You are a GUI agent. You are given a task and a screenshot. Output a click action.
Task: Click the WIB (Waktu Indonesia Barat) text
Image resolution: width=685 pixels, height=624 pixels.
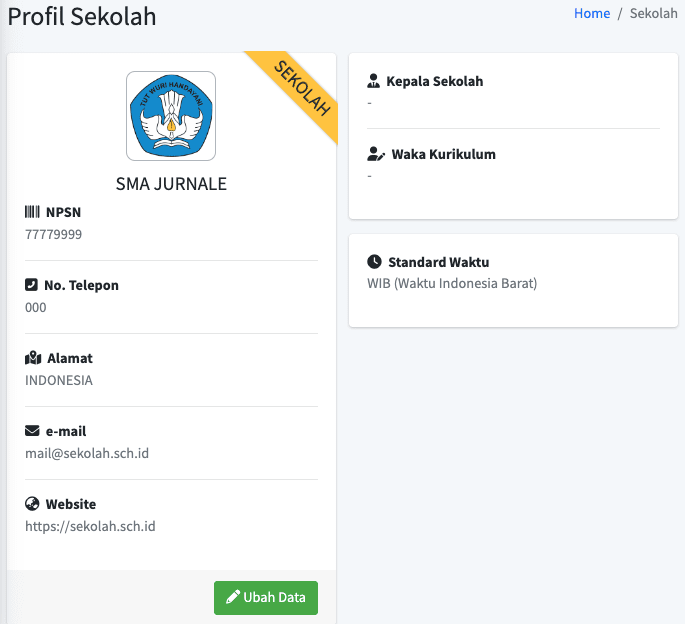452,283
